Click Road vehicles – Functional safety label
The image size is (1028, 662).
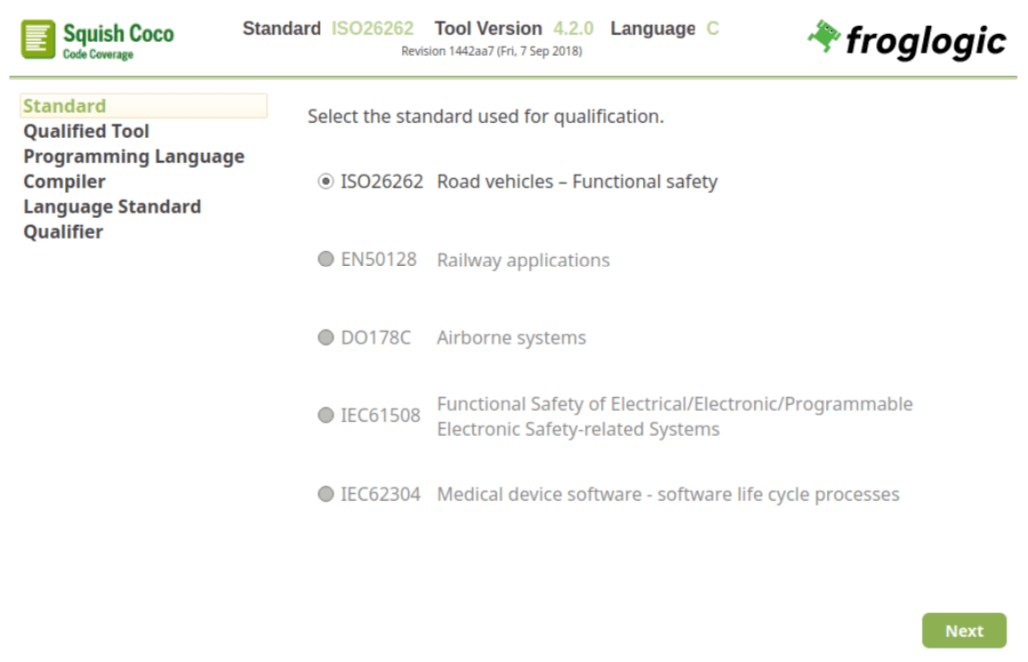(577, 182)
